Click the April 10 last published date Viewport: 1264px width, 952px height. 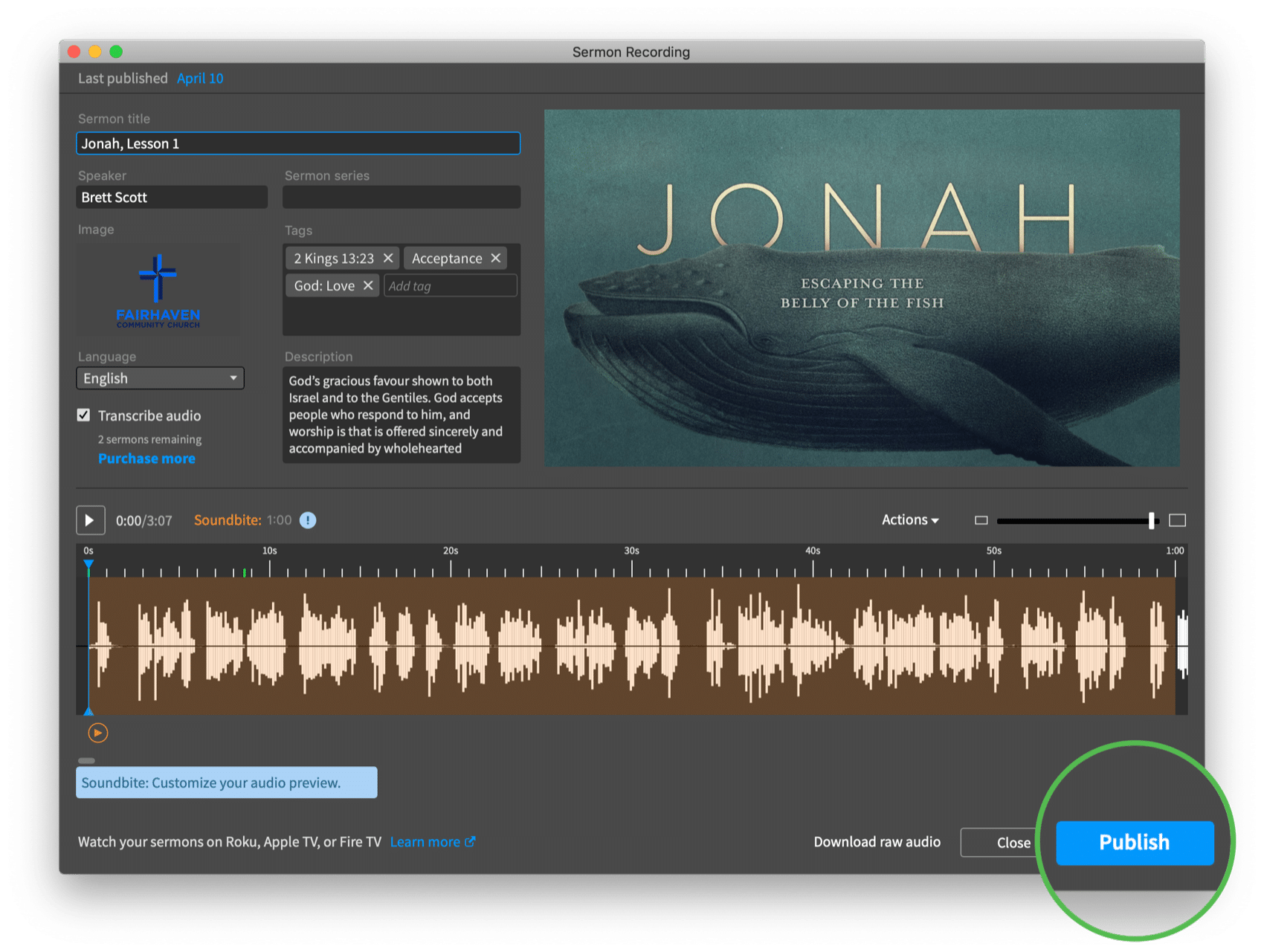200,78
